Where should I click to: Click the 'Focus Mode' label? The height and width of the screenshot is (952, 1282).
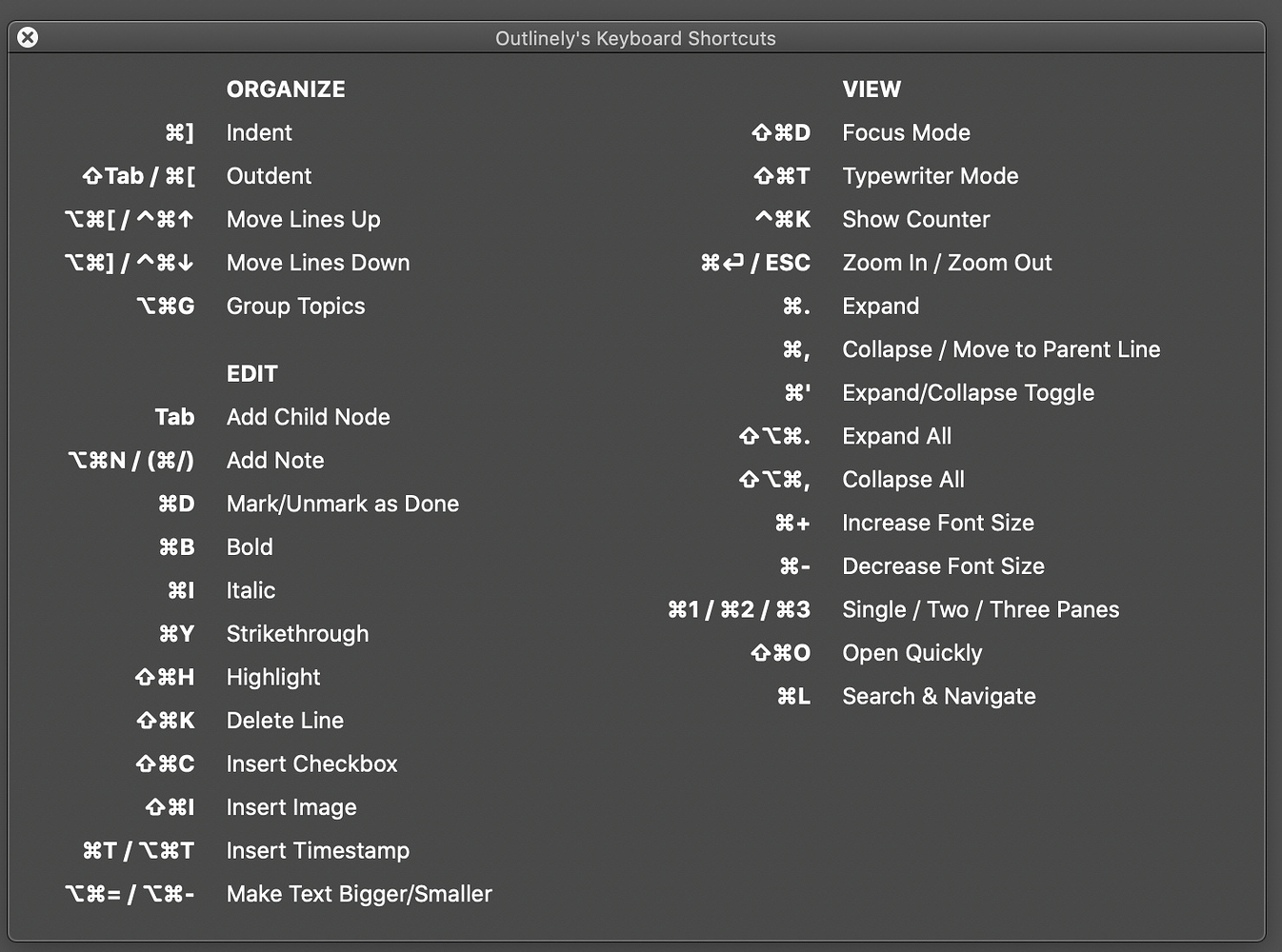click(x=906, y=133)
